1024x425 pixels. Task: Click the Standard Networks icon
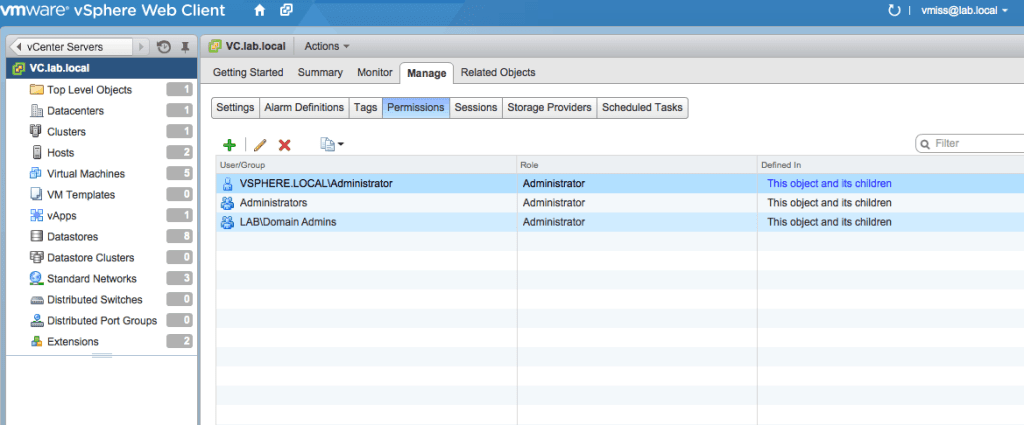[37, 278]
